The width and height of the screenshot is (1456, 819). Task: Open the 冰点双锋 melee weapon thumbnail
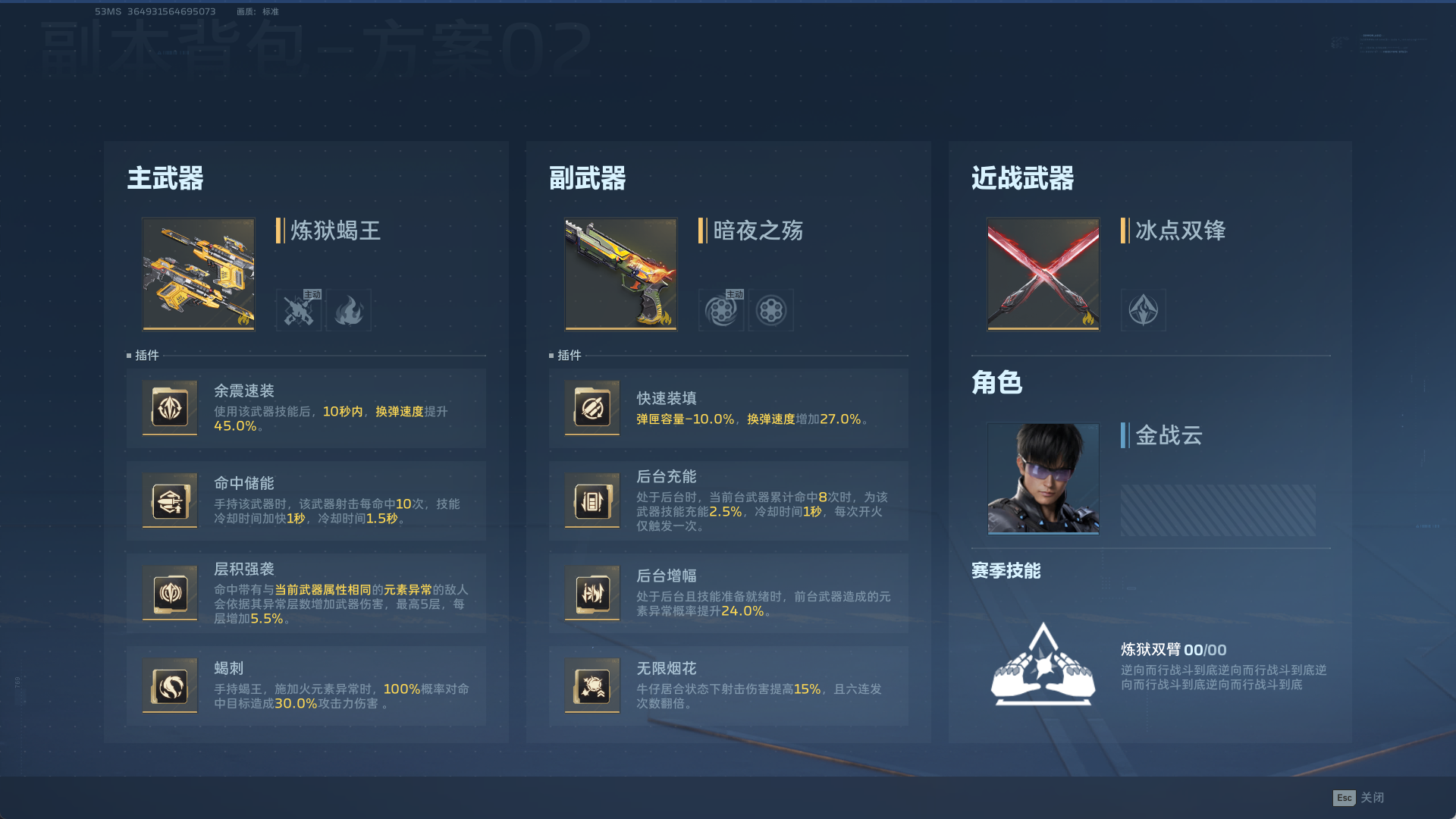1043,275
